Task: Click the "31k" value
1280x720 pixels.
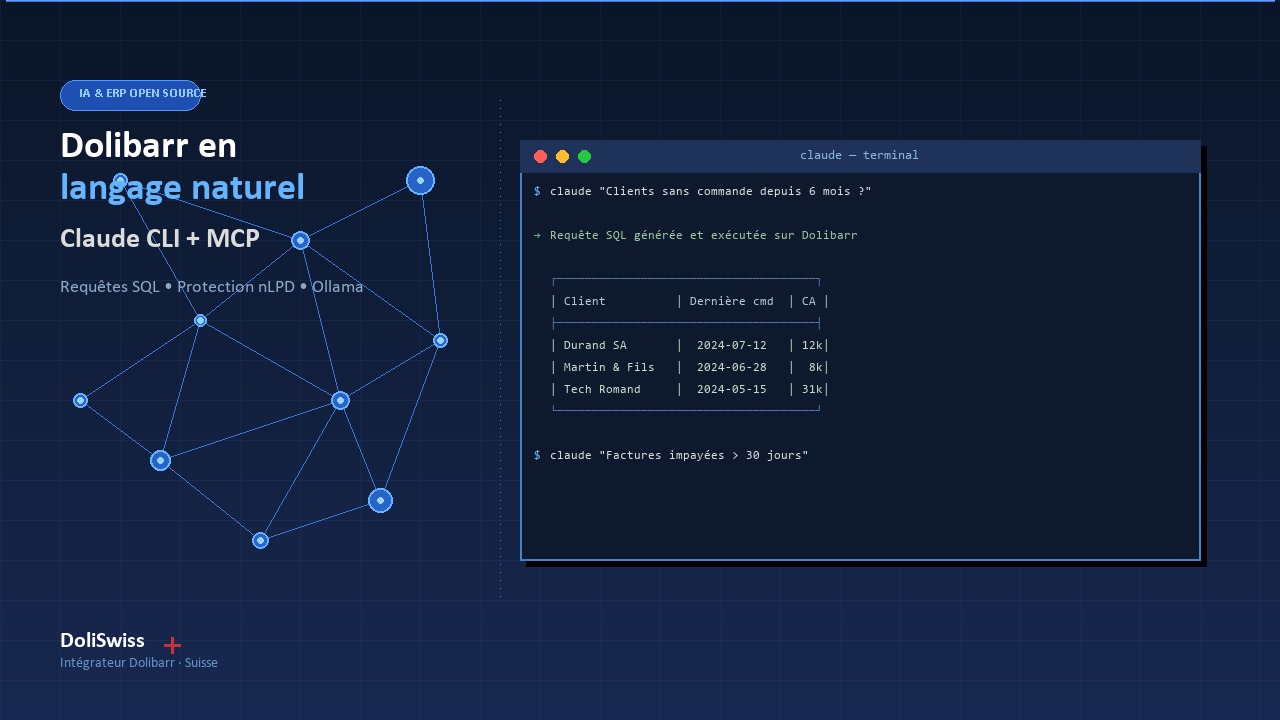Action: (812, 389)
